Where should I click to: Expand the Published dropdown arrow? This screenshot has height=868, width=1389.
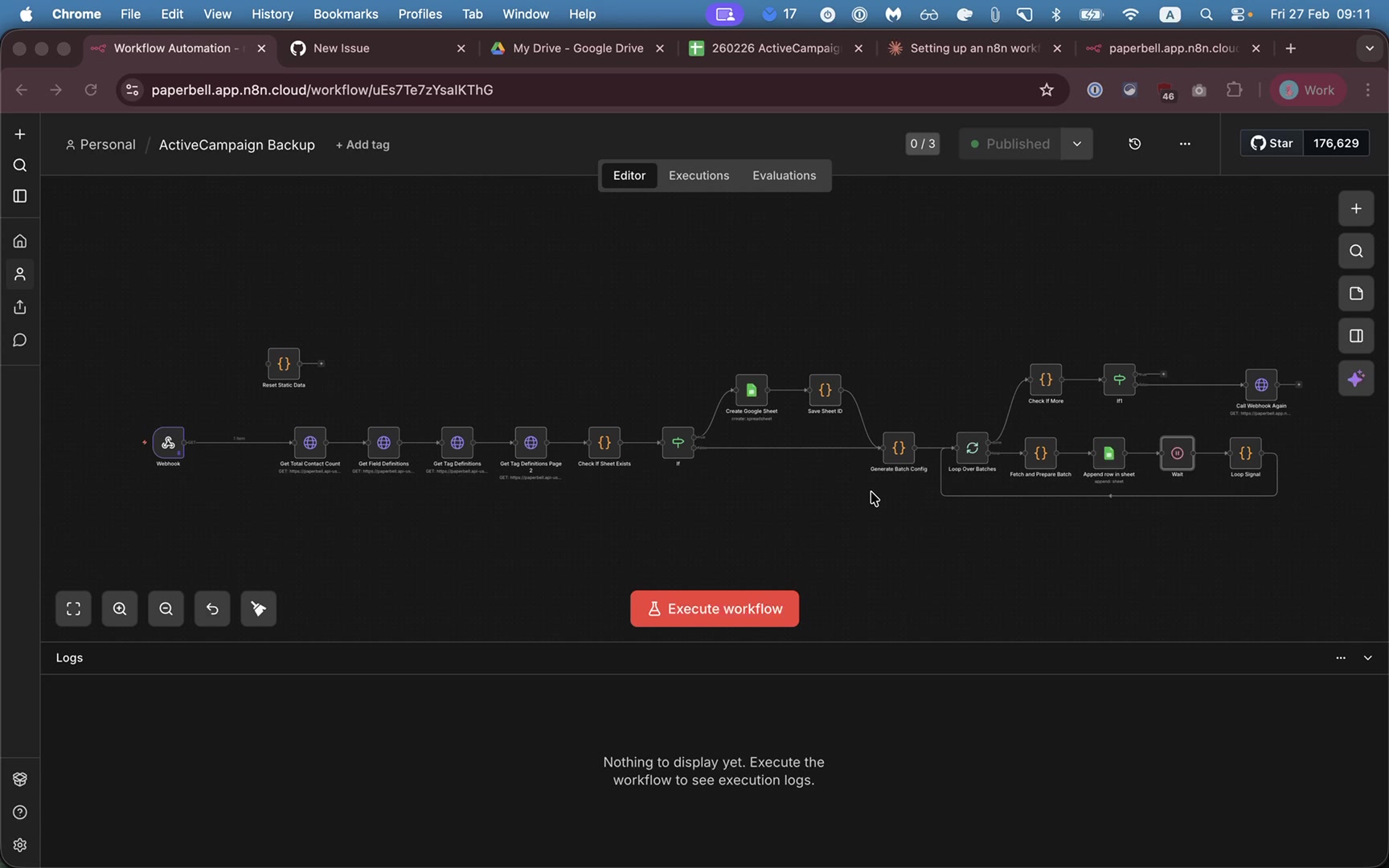pyautogui.click(x=1076, y=144)
